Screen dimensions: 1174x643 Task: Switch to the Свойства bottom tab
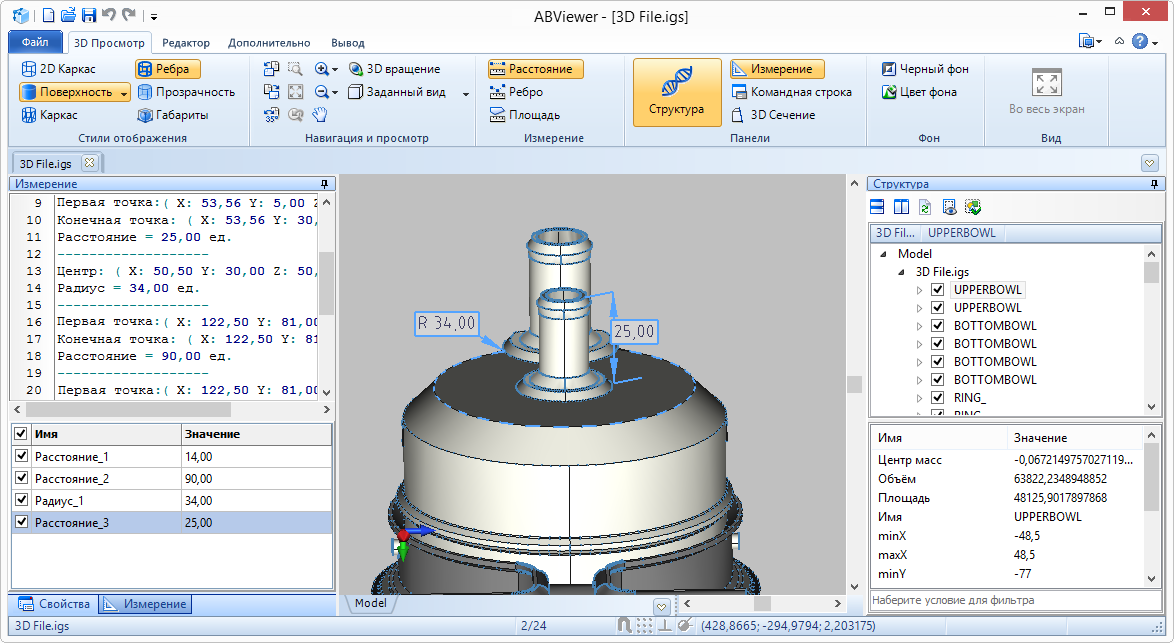point(56,604)
